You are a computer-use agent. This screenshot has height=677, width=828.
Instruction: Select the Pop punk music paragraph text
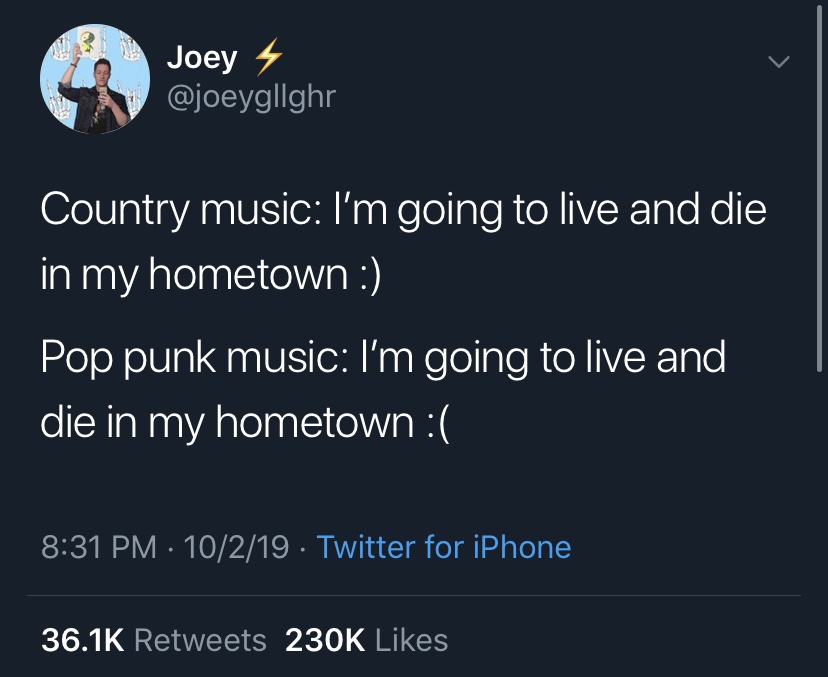point(383,390)
